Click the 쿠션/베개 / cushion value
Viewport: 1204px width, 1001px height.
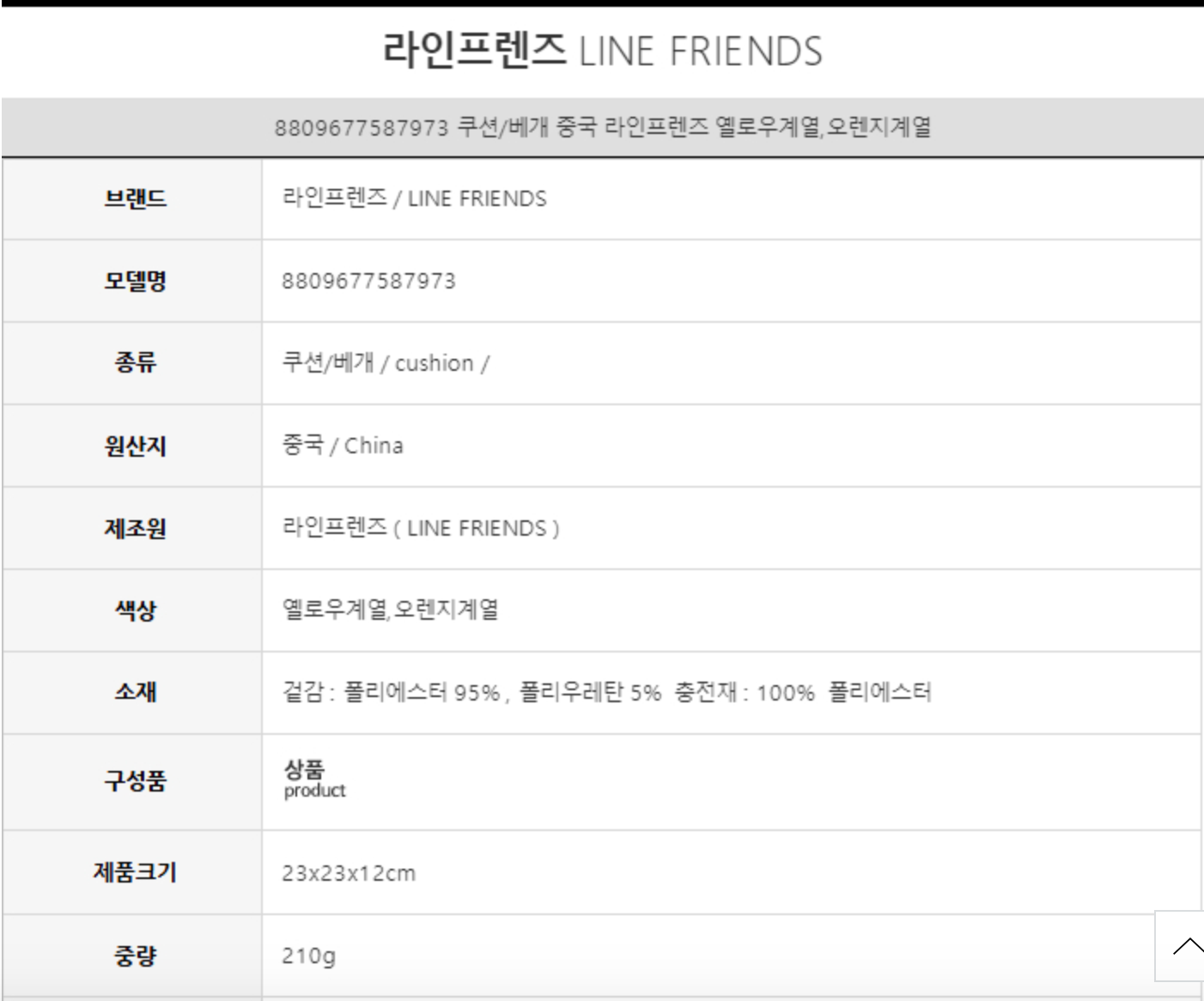[x=386, y=363]
